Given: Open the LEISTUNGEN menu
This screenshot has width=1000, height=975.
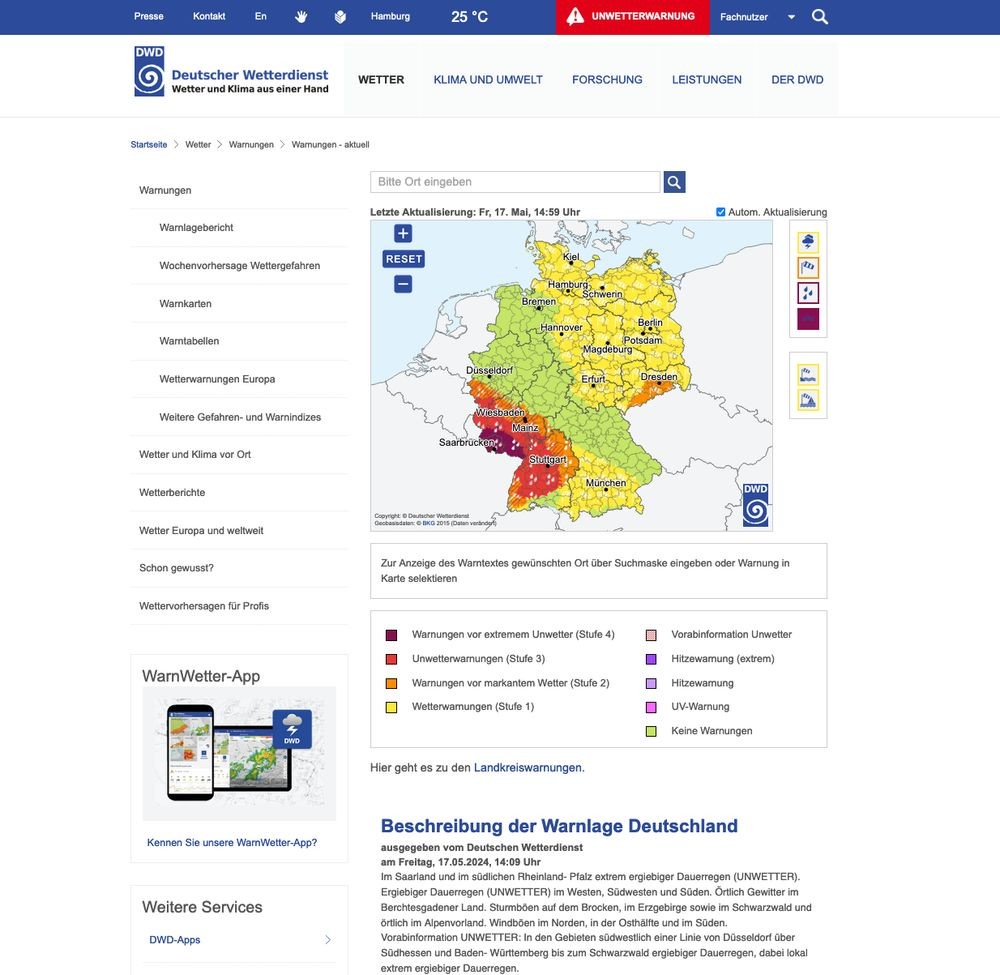Looking at the screenshot, I should pyautogui.click(x=707, y=80).
